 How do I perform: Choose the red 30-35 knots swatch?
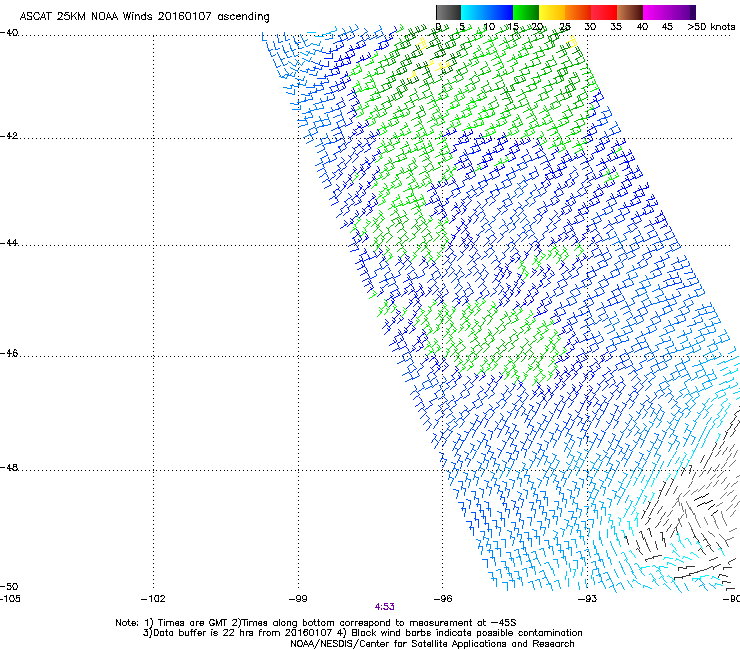604,12
